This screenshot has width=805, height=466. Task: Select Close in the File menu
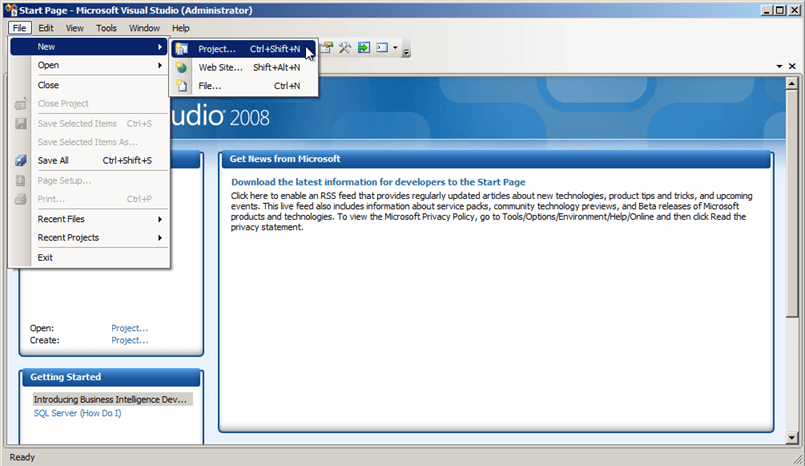click(89, 85)
